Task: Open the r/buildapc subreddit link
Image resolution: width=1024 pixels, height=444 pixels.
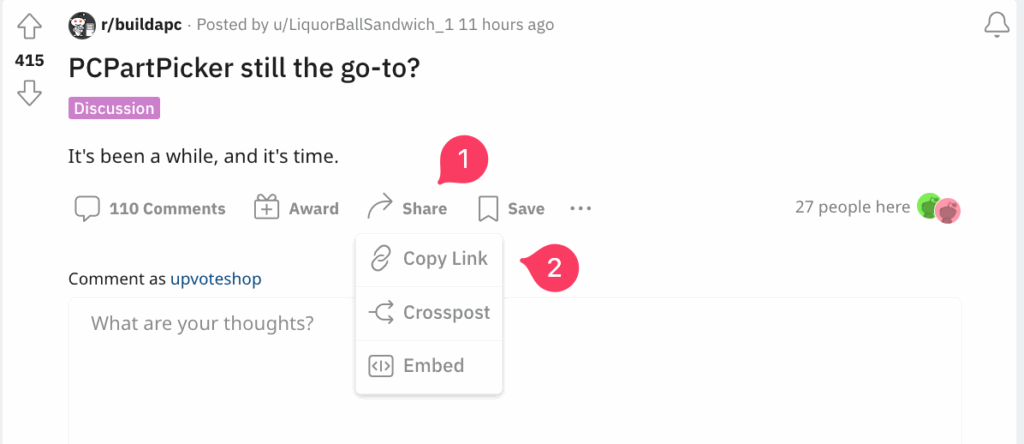Action: coord(141,25)
